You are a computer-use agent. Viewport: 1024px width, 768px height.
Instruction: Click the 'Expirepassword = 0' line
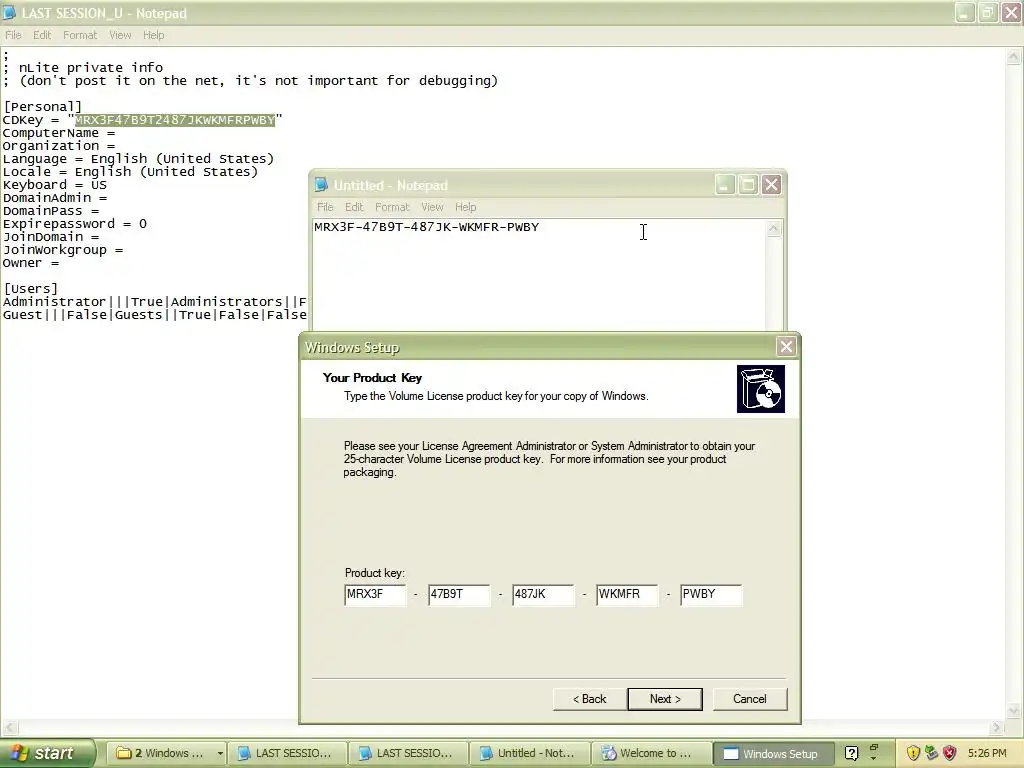point(75,223)
